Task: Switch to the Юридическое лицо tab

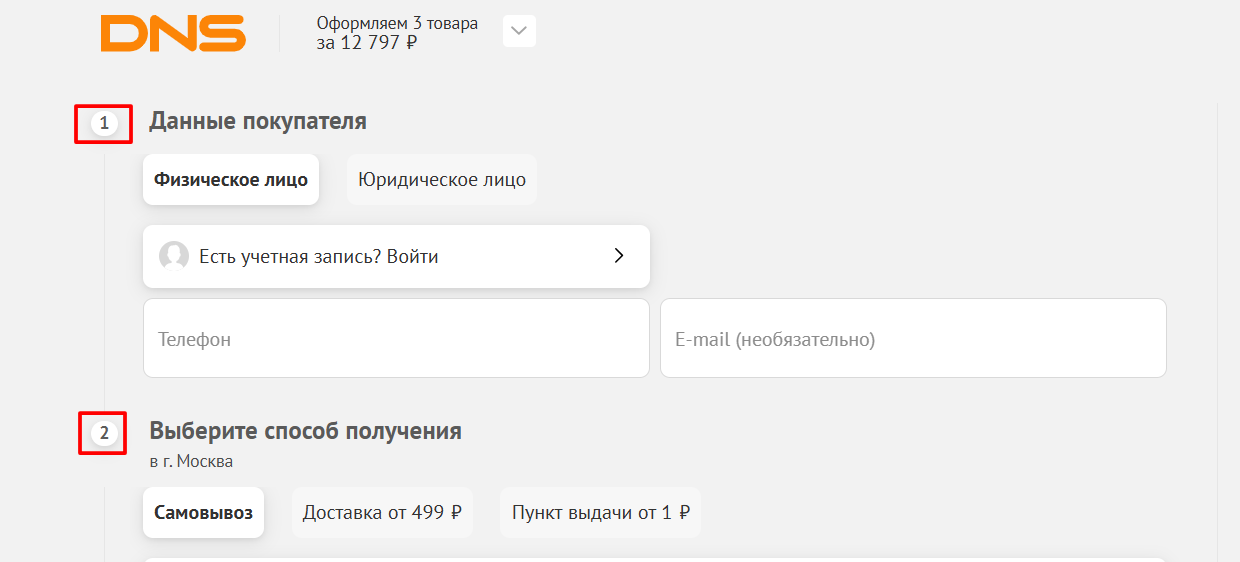Action: [442, 180]
